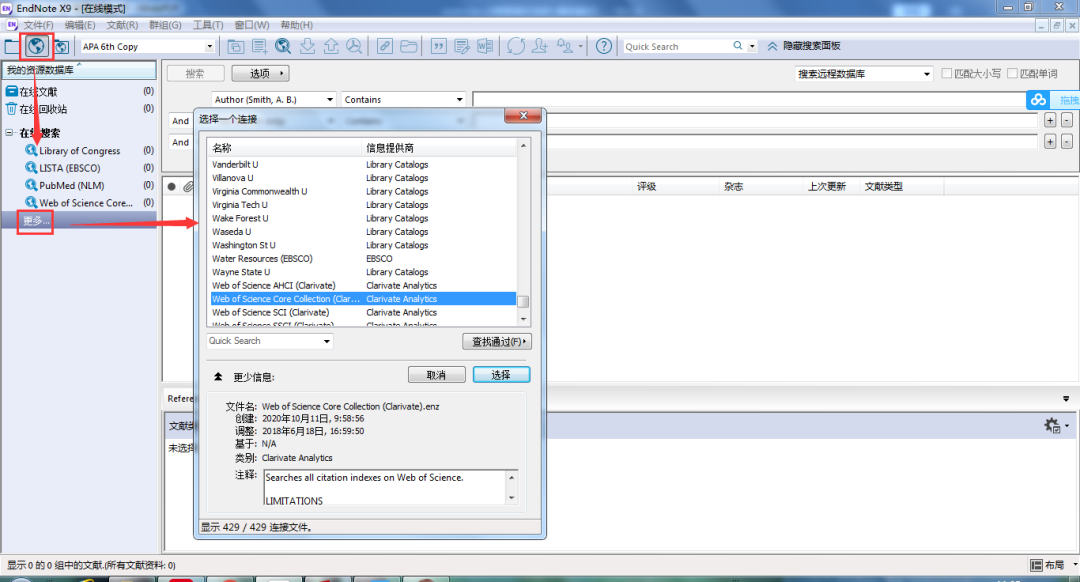Viewport: 1080px width, 582px height.
Task: Open the Author (Smith, A. B.) field dropdown
Action: 330,100
